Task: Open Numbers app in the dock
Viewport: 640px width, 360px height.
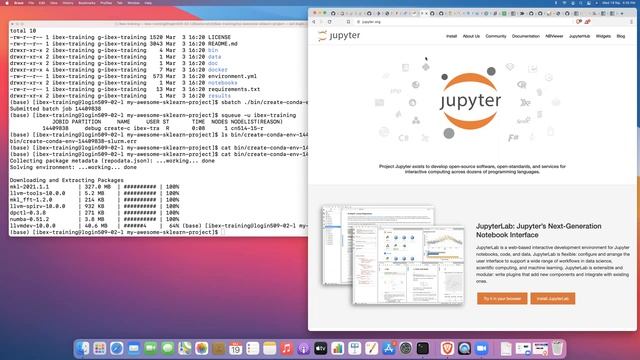Action: click(x=338, y=349)
